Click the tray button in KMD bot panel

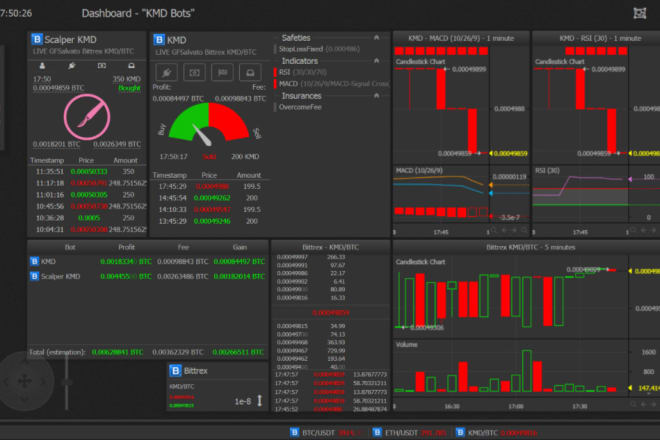(x=250, y=72)
